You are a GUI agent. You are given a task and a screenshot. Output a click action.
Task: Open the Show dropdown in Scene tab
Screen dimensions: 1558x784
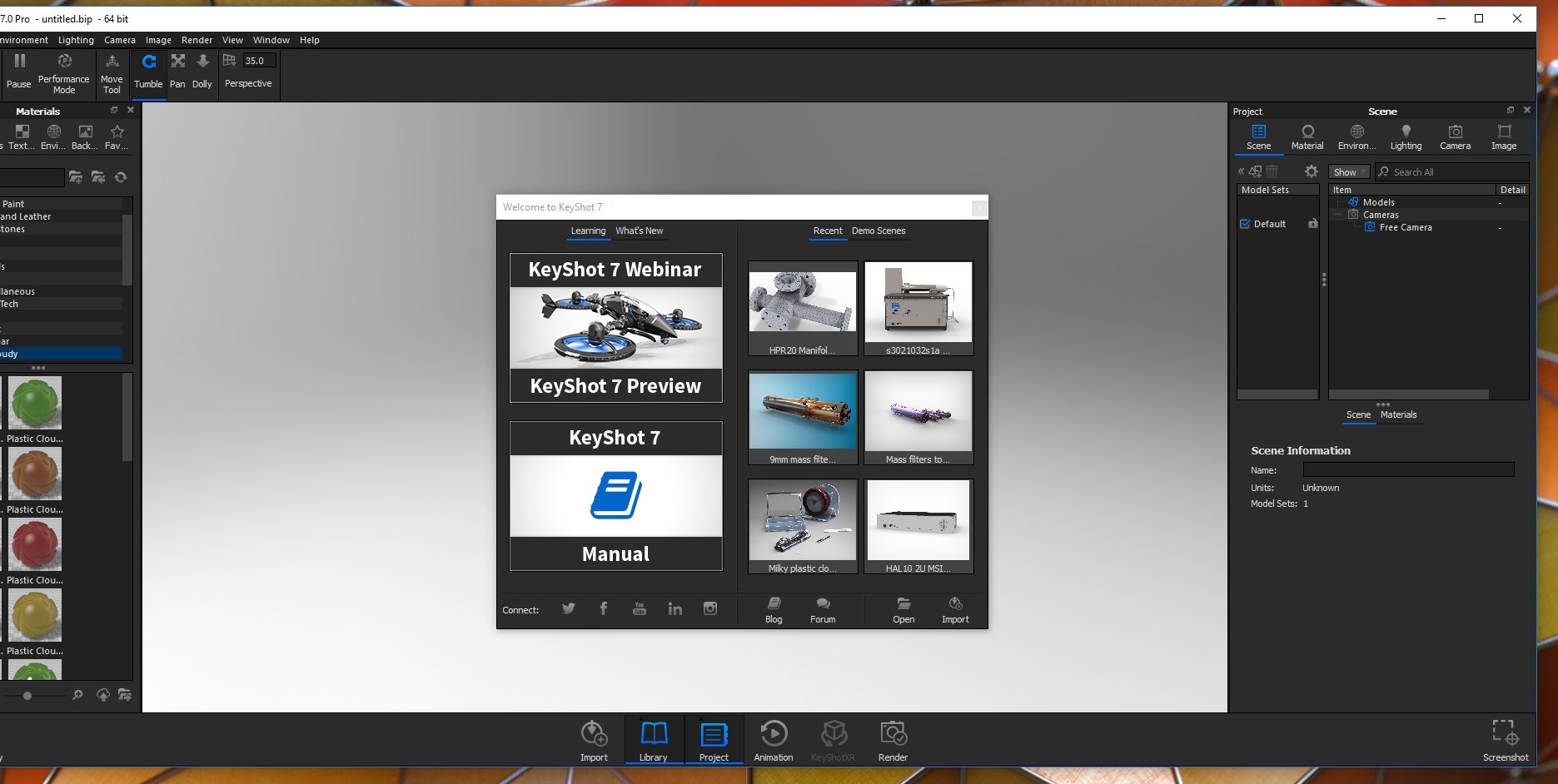pyautogui.click(x=1349, y=172)
